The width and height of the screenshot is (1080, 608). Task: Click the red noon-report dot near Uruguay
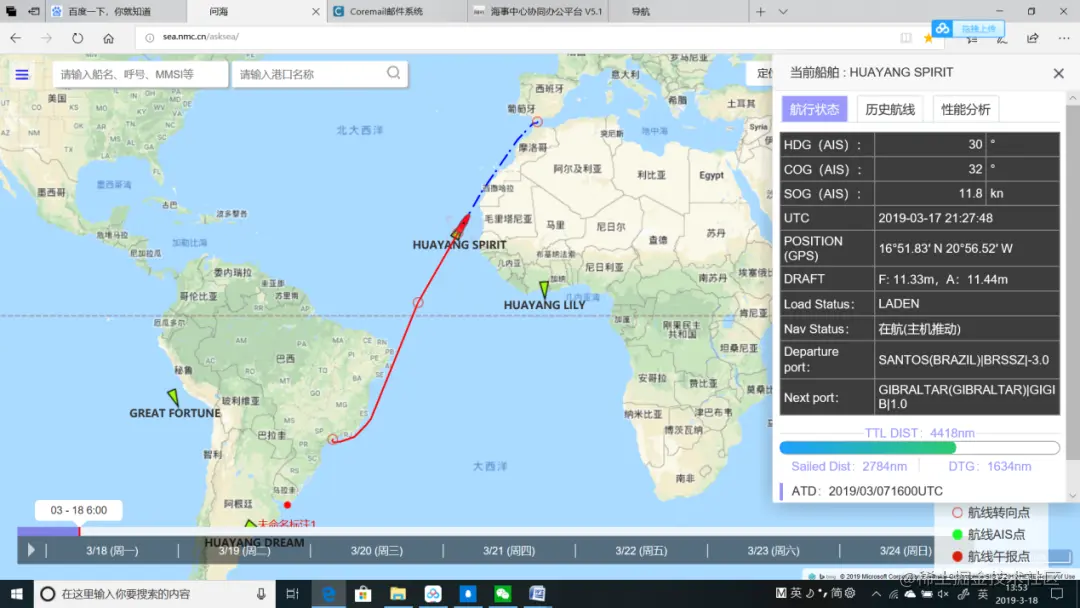[287, 505]
